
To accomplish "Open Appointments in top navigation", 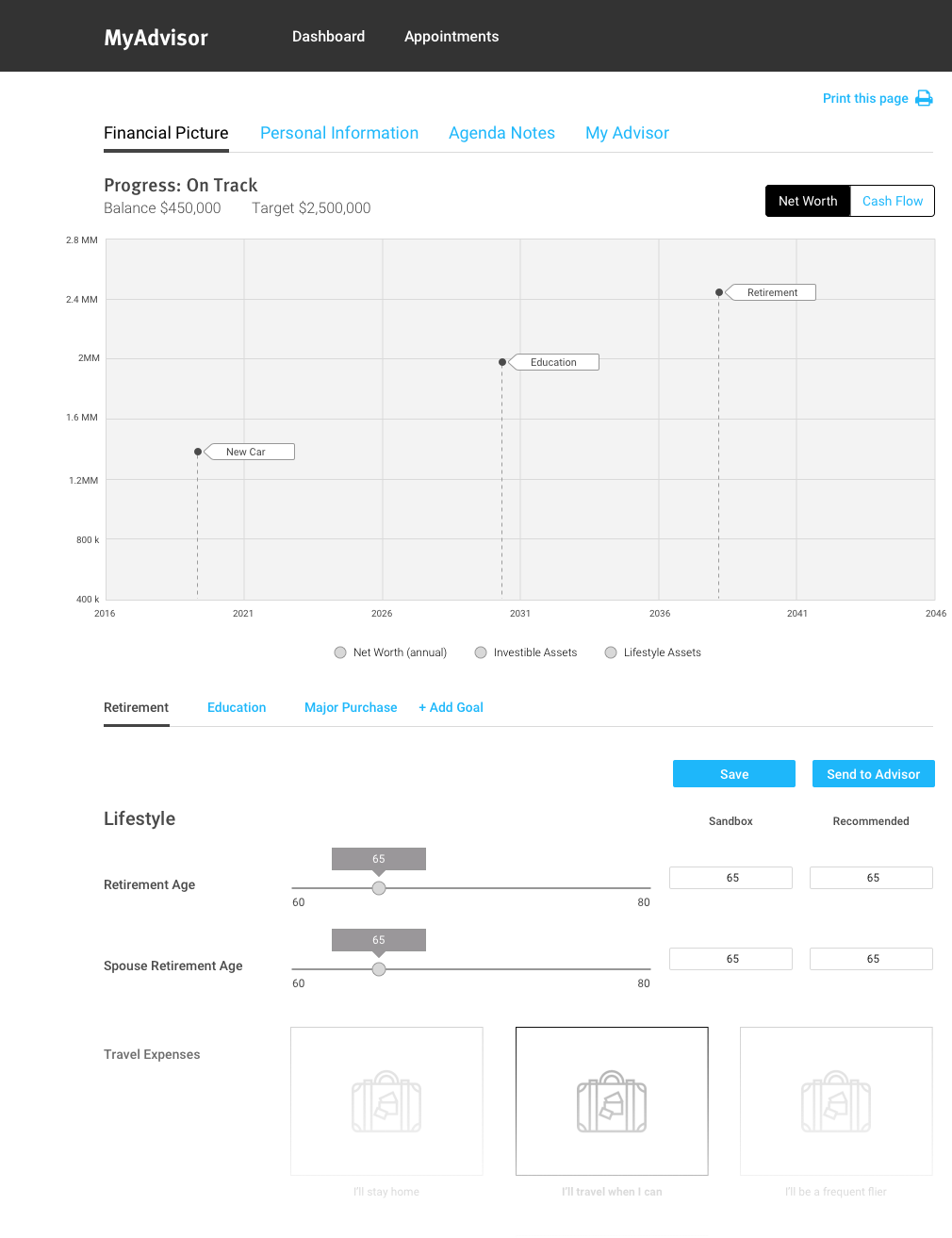I will click(x=451, y=36).
